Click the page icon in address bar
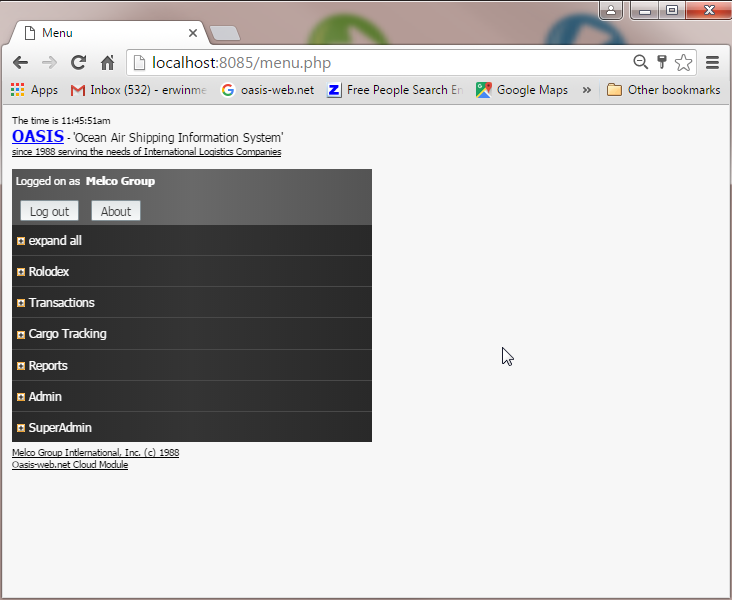Image resolution: width=732 pixels, height=600 pixels. (140, 63)
